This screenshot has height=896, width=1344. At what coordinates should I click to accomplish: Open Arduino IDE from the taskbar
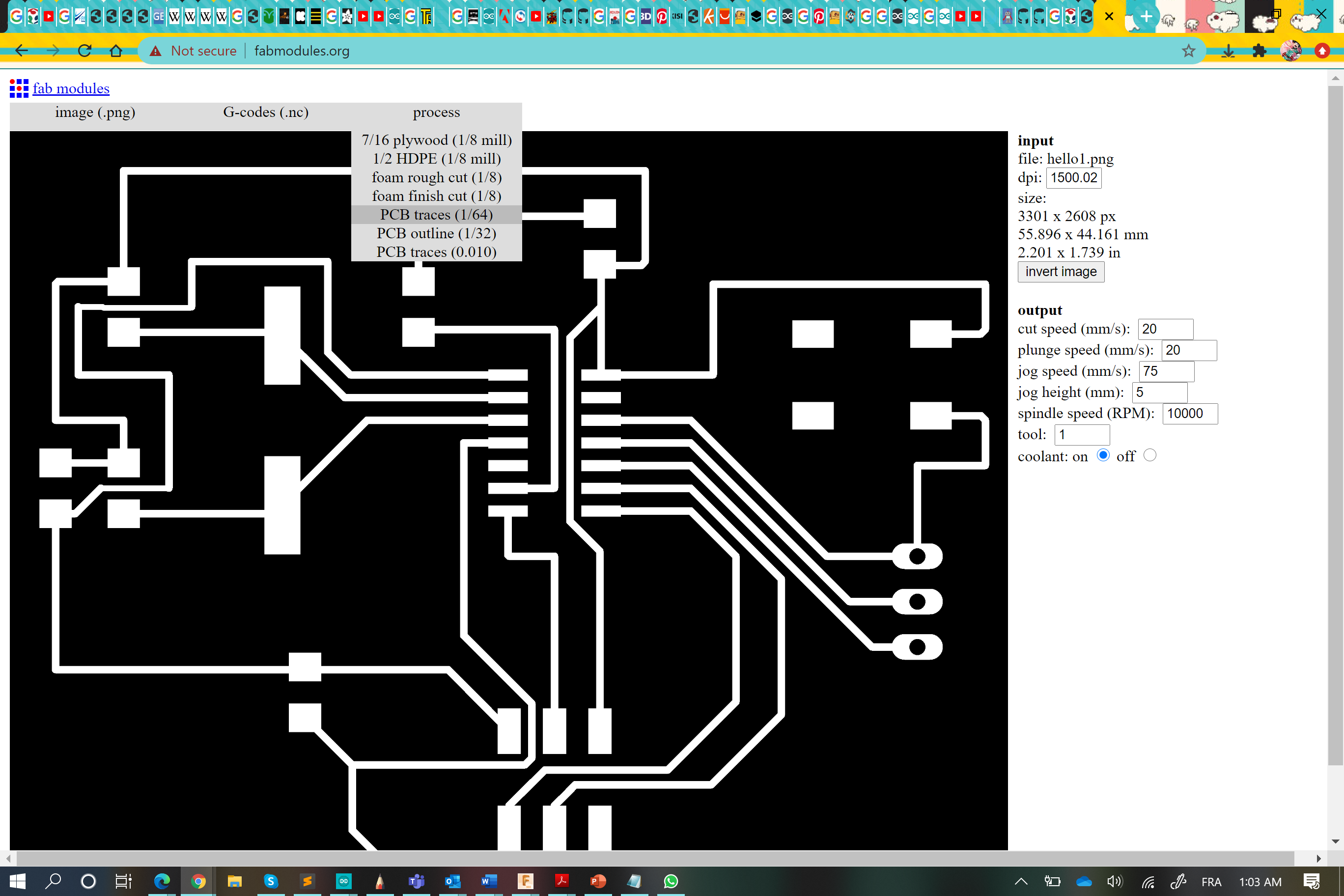[x=343, y=881]
